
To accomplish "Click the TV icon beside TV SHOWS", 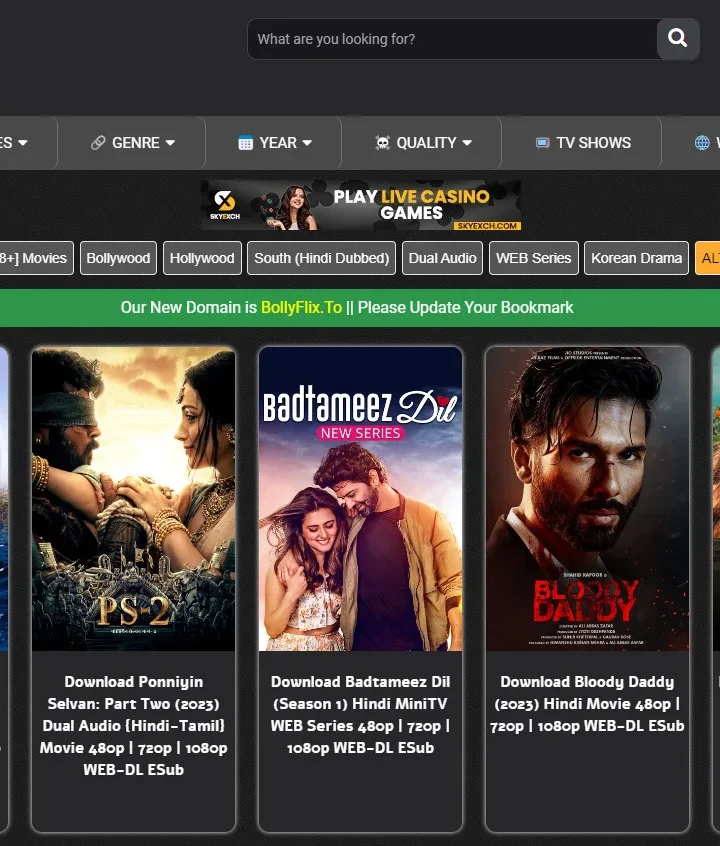I will point(542,142).
